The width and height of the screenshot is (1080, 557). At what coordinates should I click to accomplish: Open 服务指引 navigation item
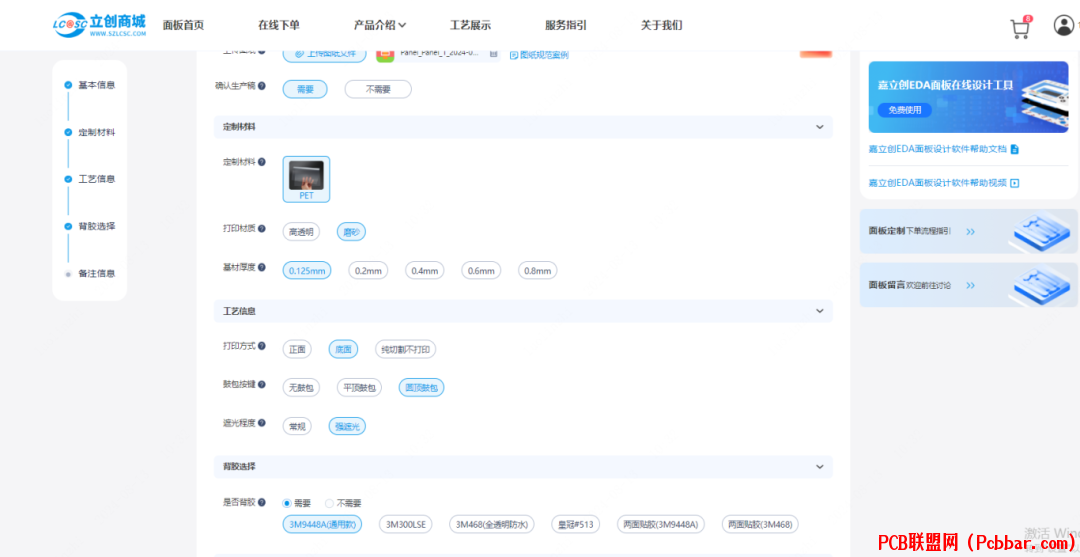coord(566,25)
